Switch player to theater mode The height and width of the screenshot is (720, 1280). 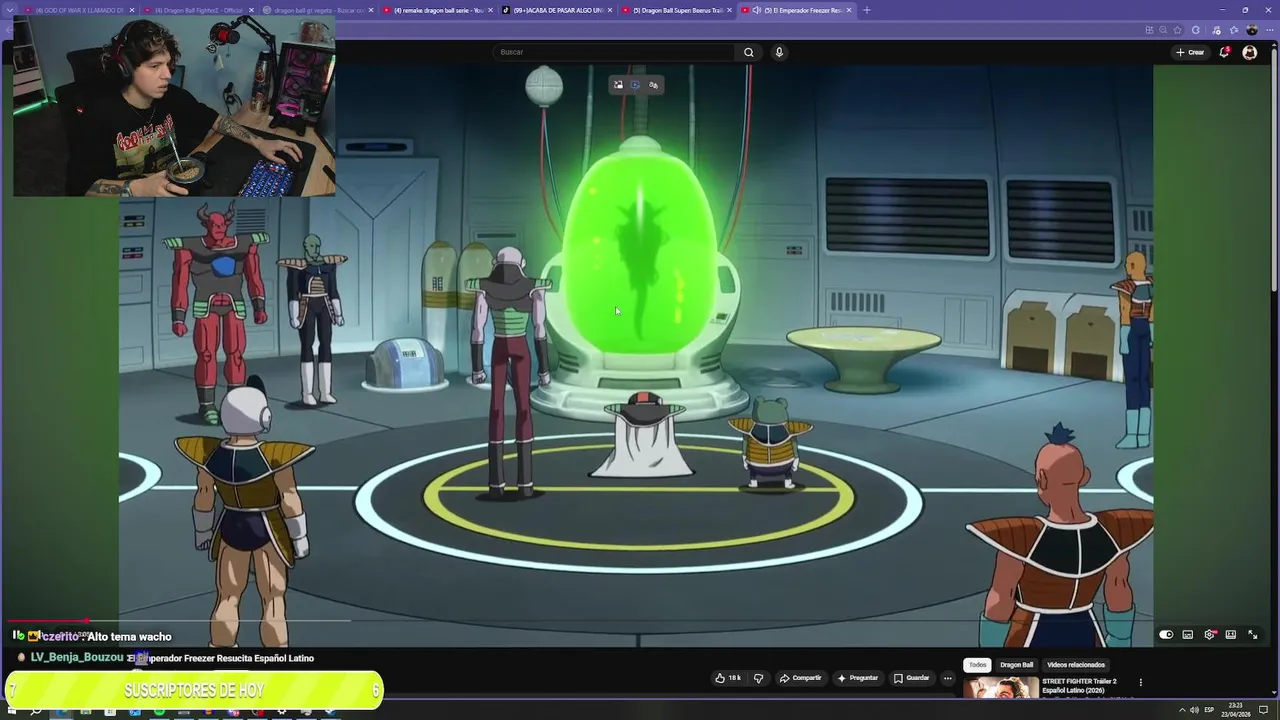[x=1231, y=635]
